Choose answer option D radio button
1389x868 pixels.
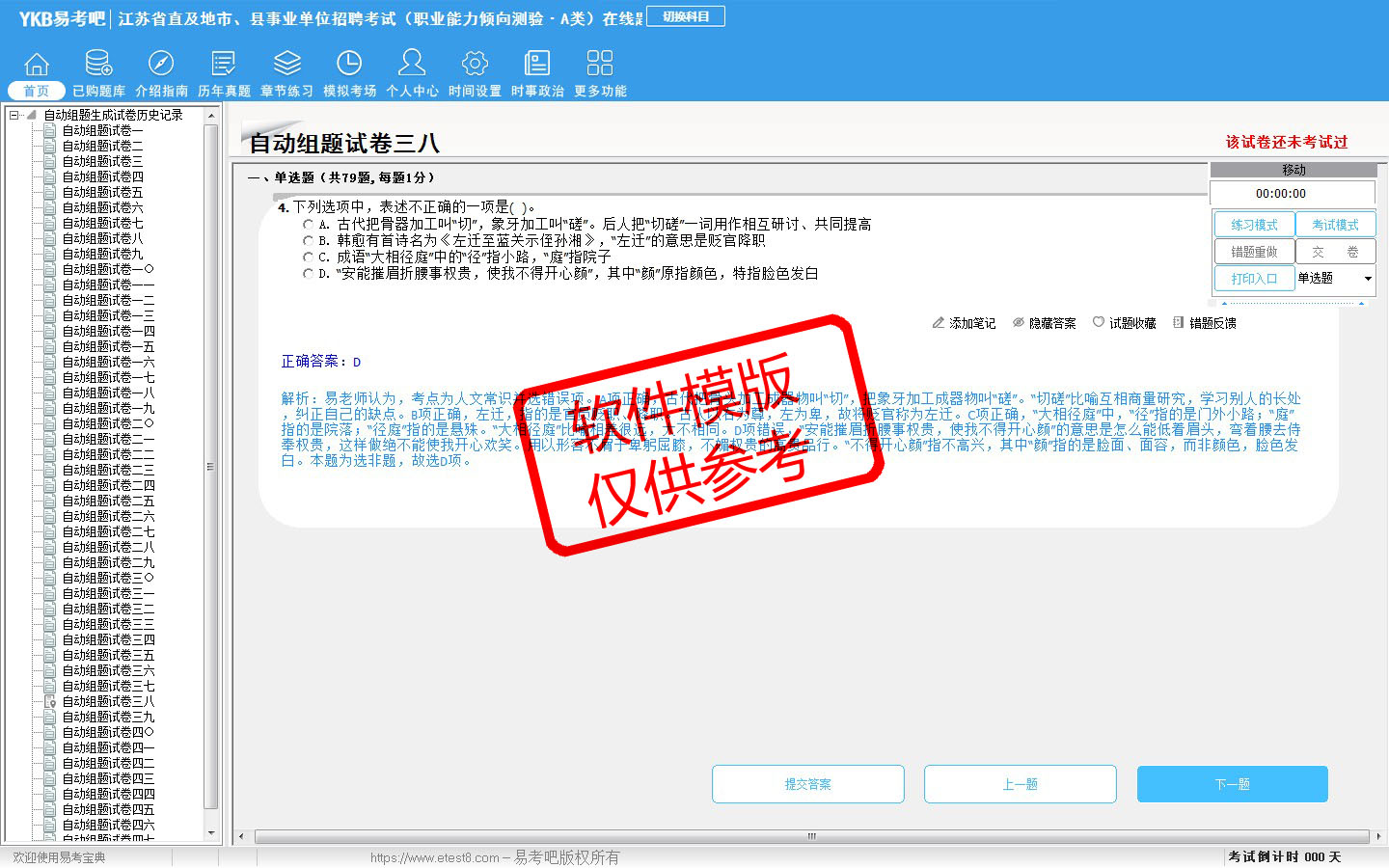[309, 273]
